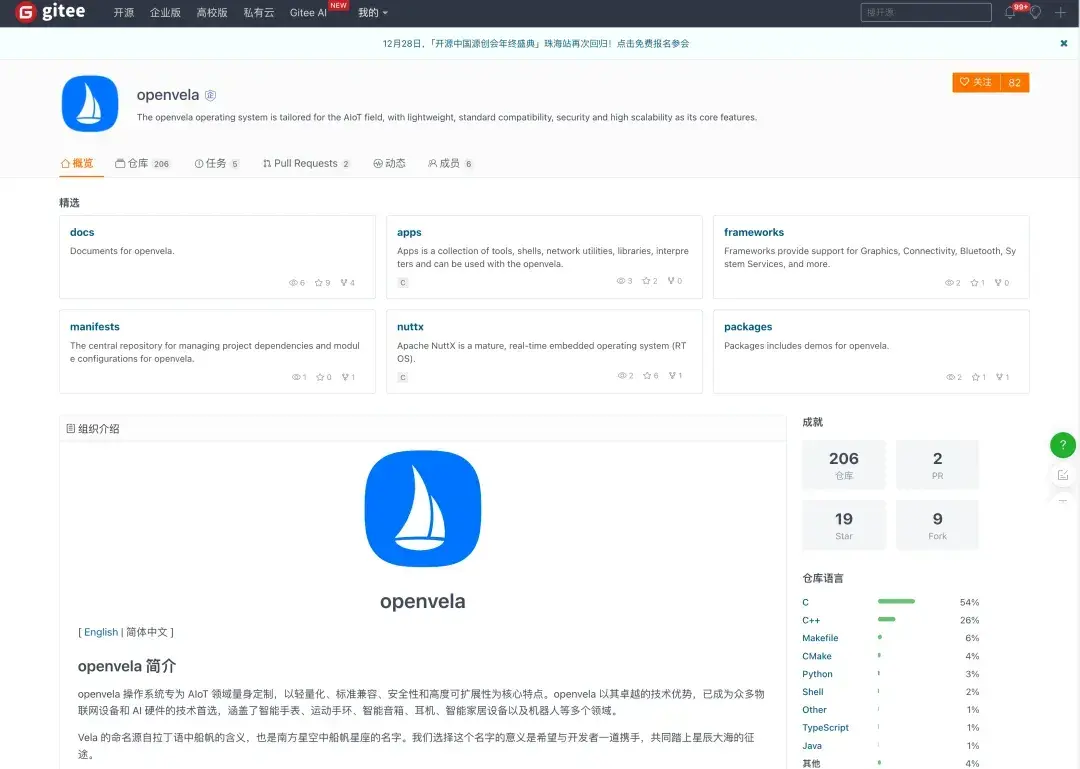
Task: Click the 关注 follow button
Action: 974,82
